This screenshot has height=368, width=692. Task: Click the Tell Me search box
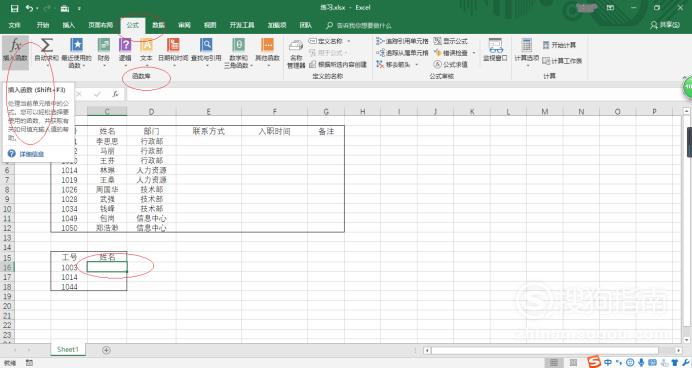[x=359, y=26]
